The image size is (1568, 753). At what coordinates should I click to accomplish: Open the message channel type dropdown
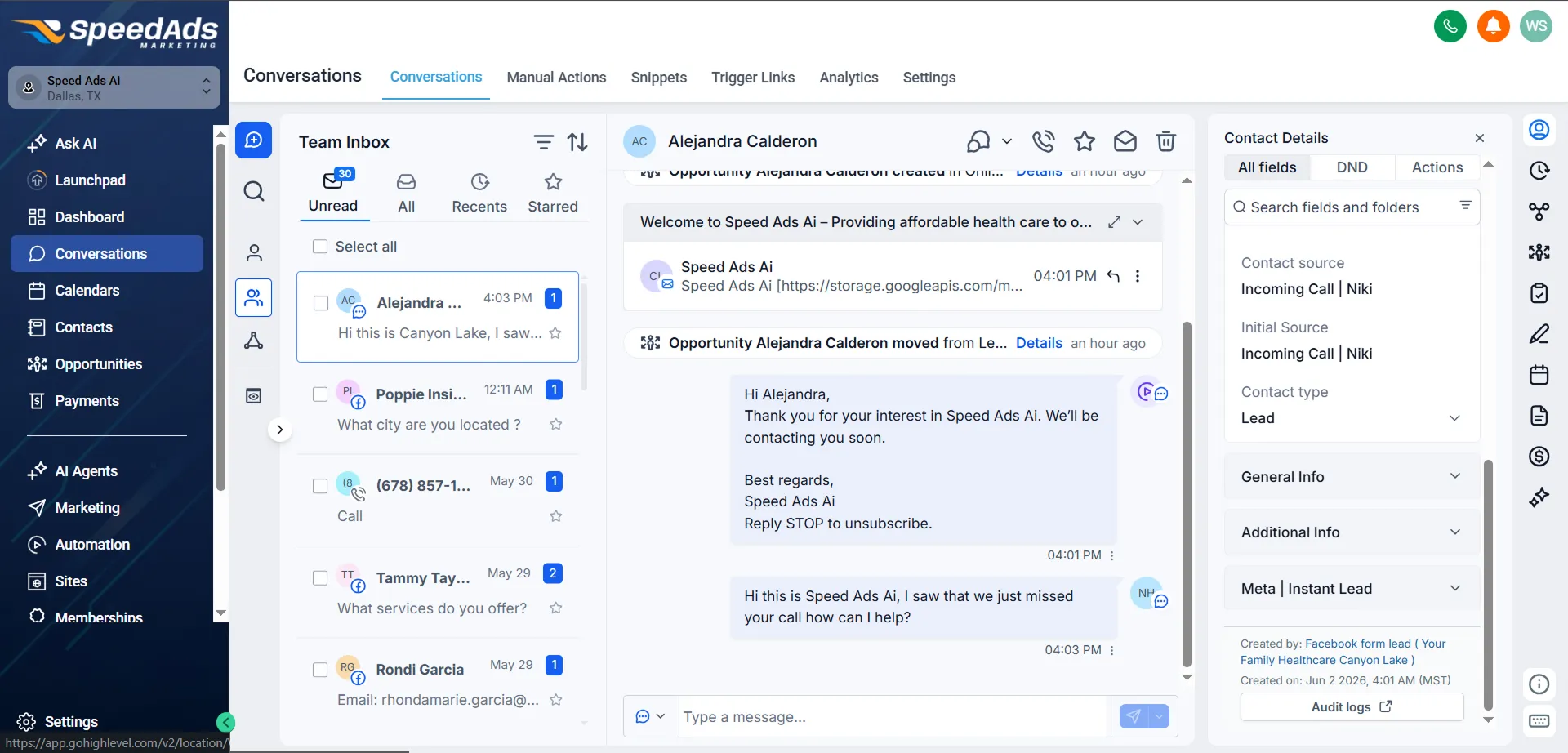point(650,716)
